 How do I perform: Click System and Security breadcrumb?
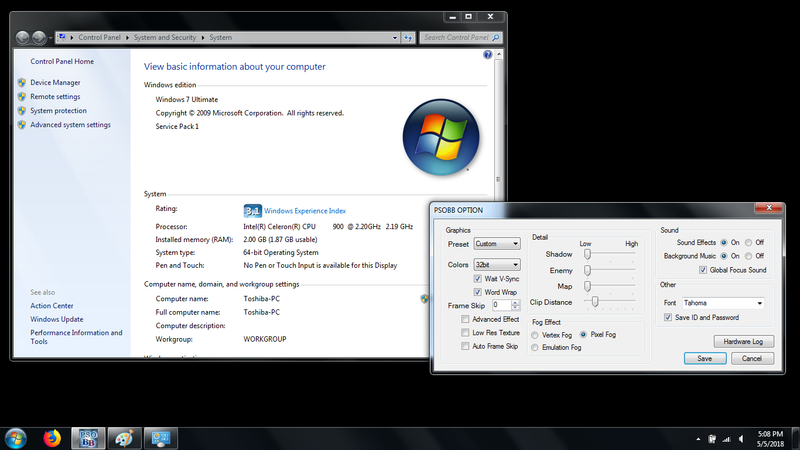[165, 37]
